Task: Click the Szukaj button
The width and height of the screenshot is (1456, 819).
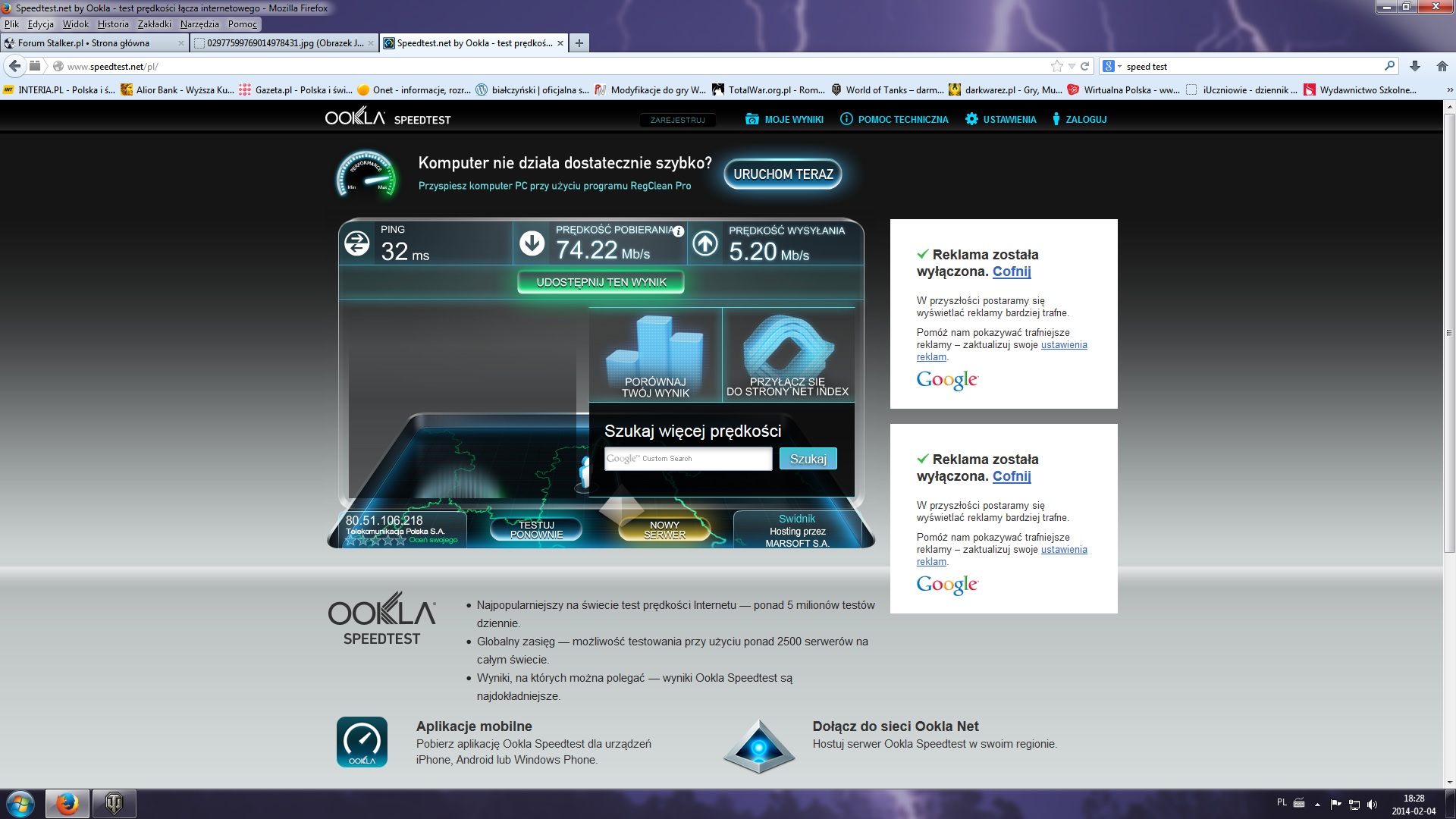Action: click(x=808, y=459)
